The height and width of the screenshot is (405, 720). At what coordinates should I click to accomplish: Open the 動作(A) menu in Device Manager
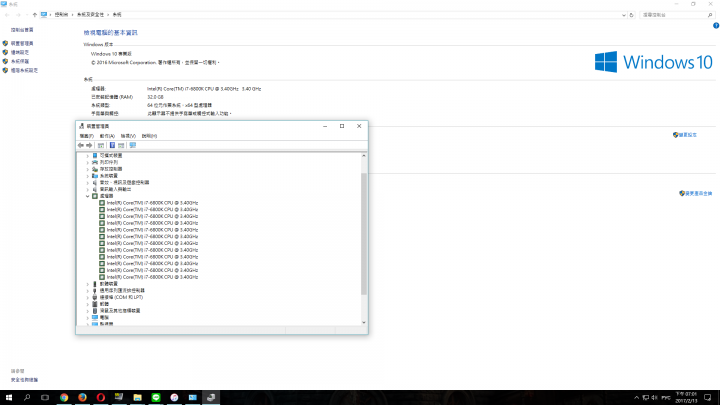[x=107, y=136]
